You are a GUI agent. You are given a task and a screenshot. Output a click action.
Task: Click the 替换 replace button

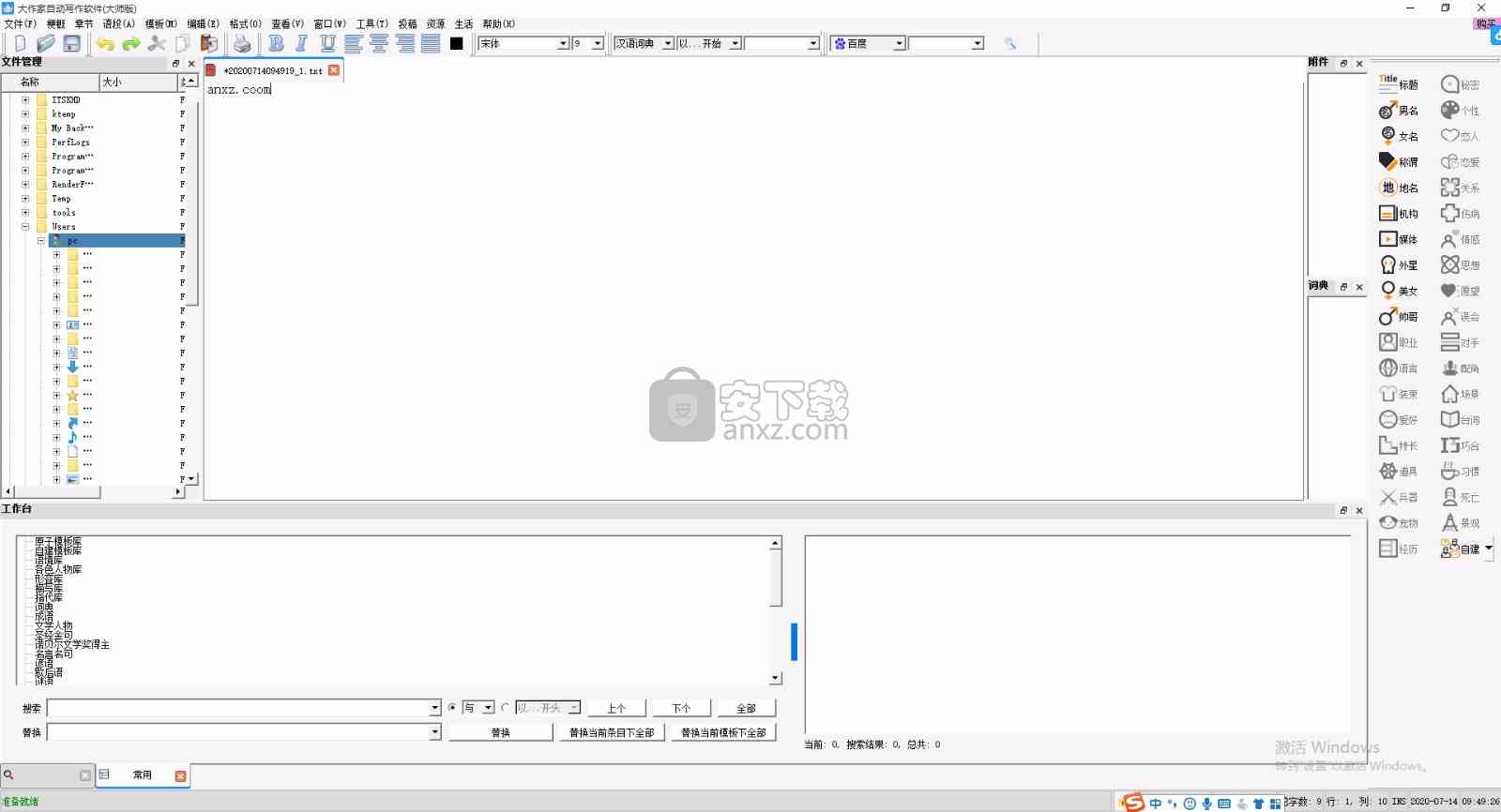501,732
